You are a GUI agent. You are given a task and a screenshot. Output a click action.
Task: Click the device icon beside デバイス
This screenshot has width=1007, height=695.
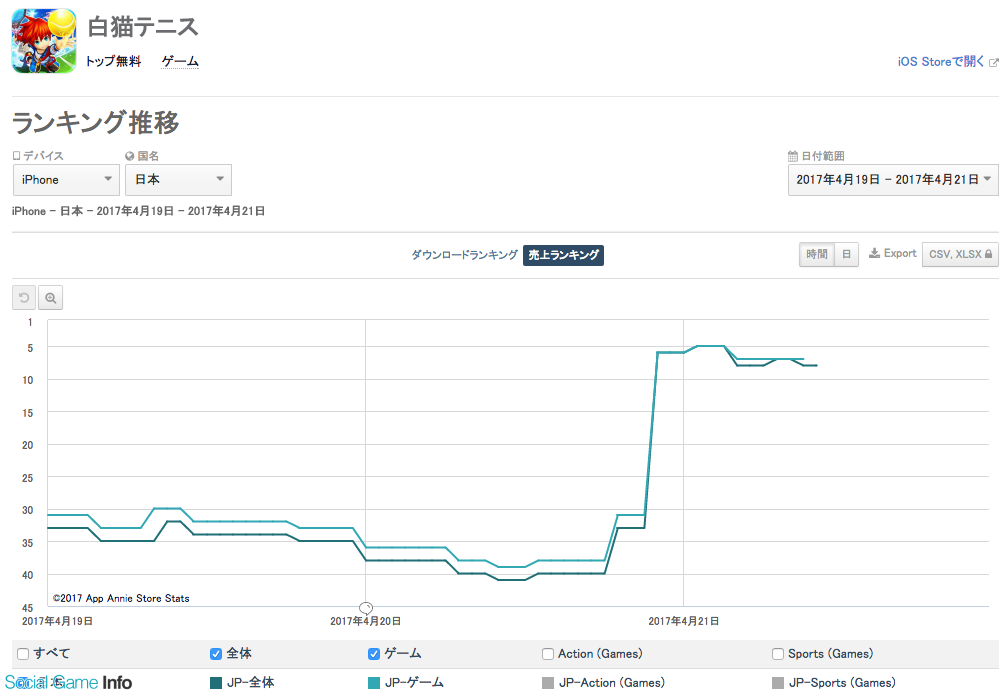pos(17,156)
